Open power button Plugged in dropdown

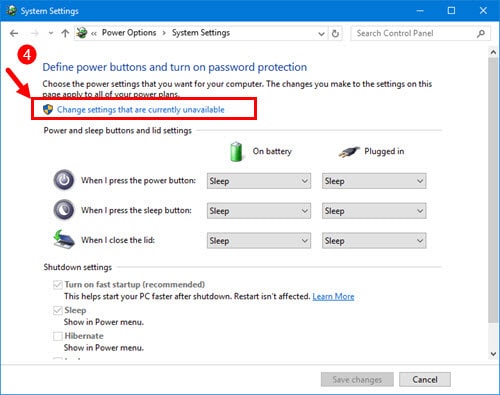(x=374, y=181)
